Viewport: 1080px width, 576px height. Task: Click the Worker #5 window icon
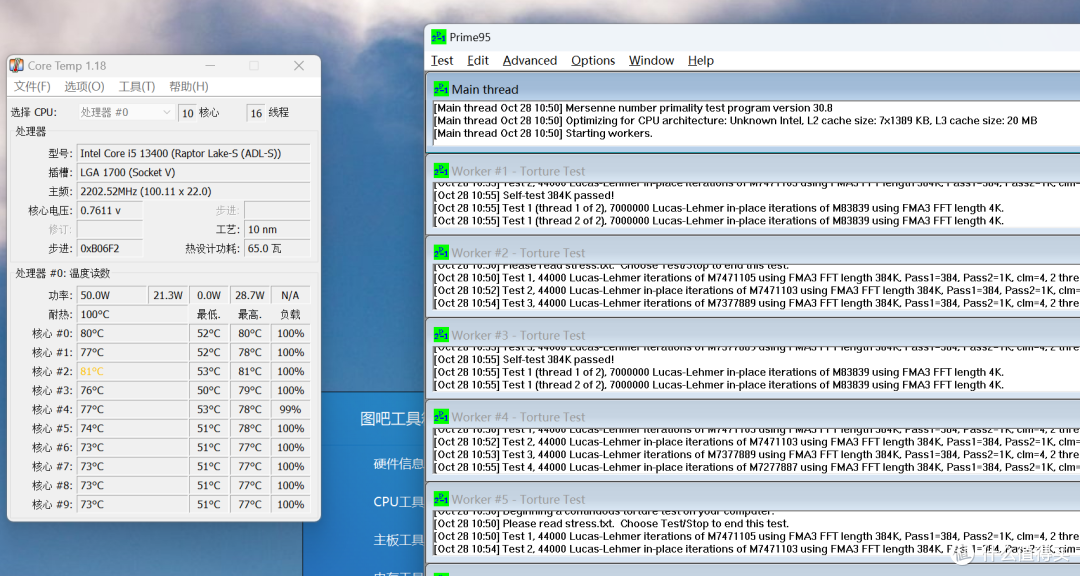coord(441,499)
